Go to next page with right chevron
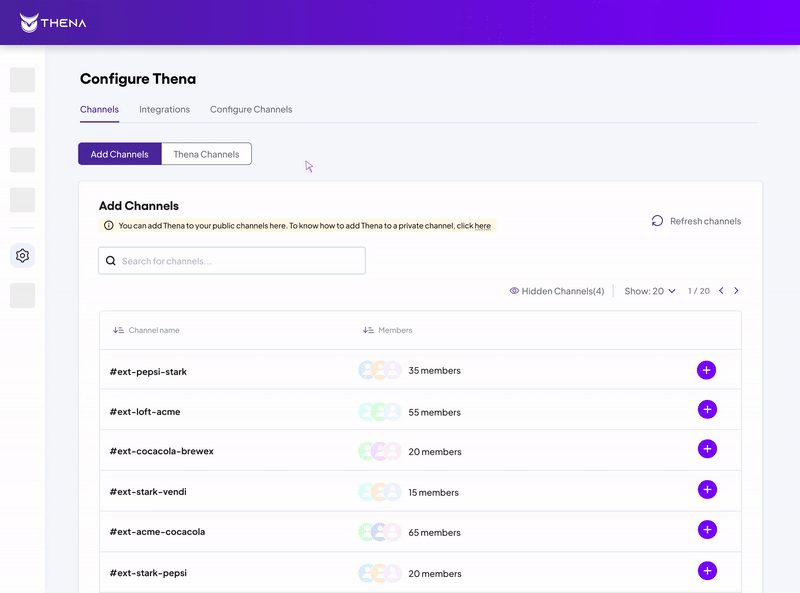 736,291
